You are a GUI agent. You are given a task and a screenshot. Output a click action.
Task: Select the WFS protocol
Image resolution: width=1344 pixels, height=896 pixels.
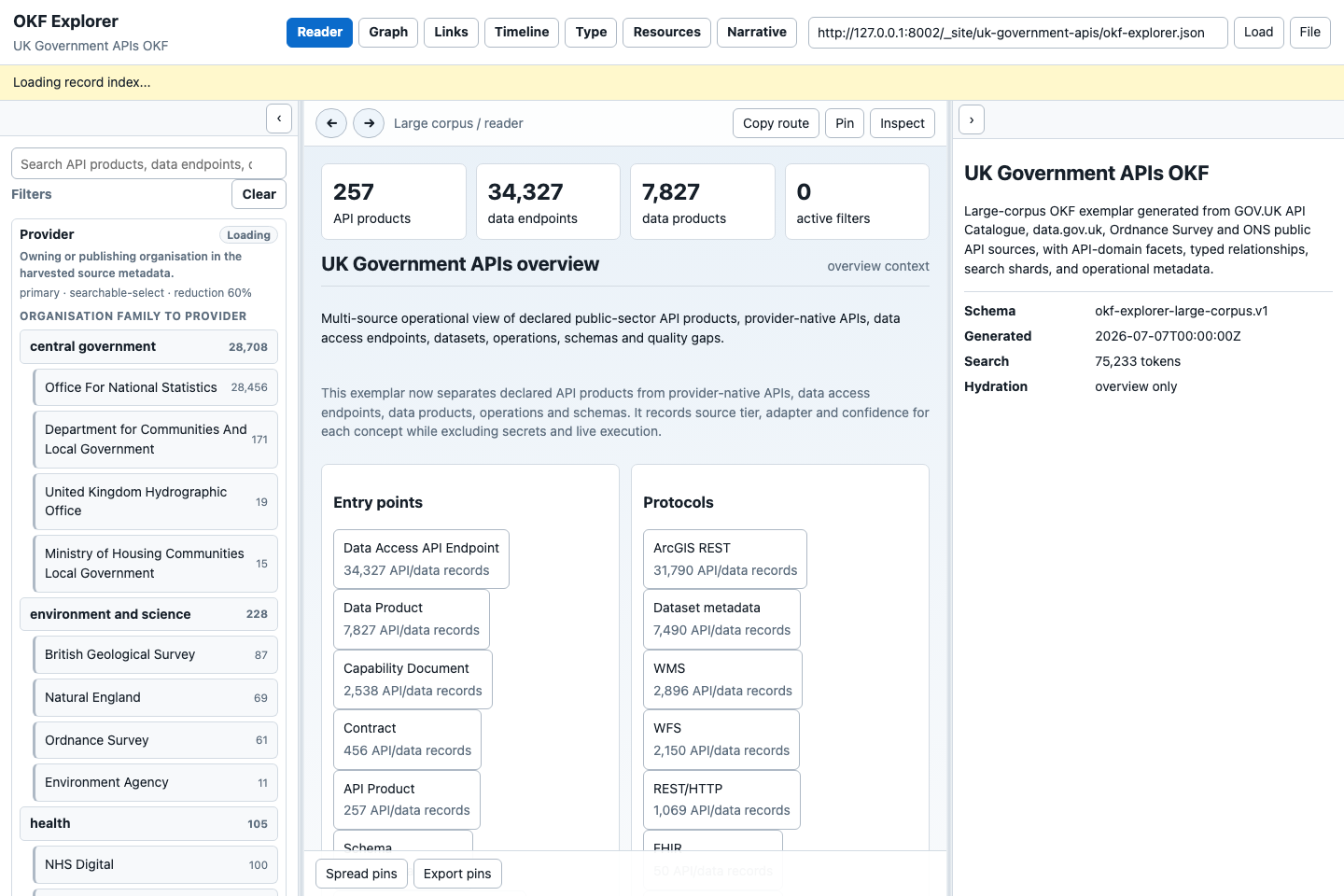(721, 739)
